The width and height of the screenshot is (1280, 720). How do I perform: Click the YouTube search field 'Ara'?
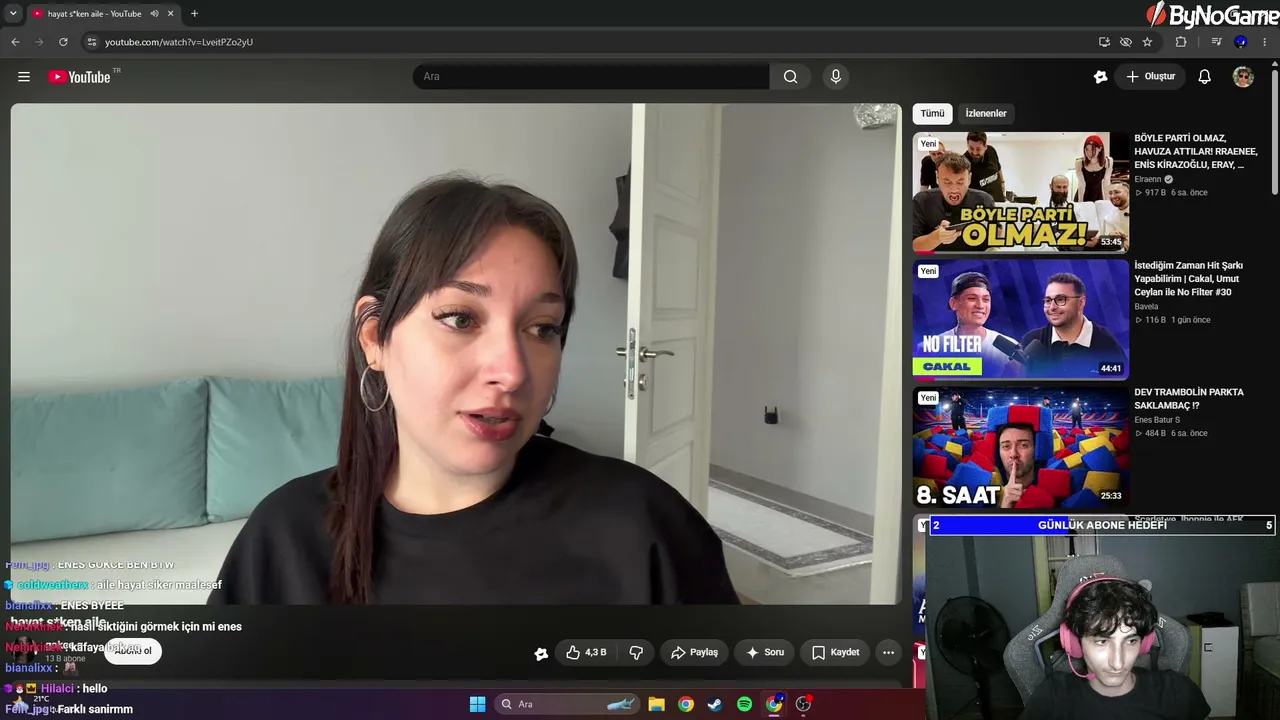pyautogui.click(x=591, y=77)
